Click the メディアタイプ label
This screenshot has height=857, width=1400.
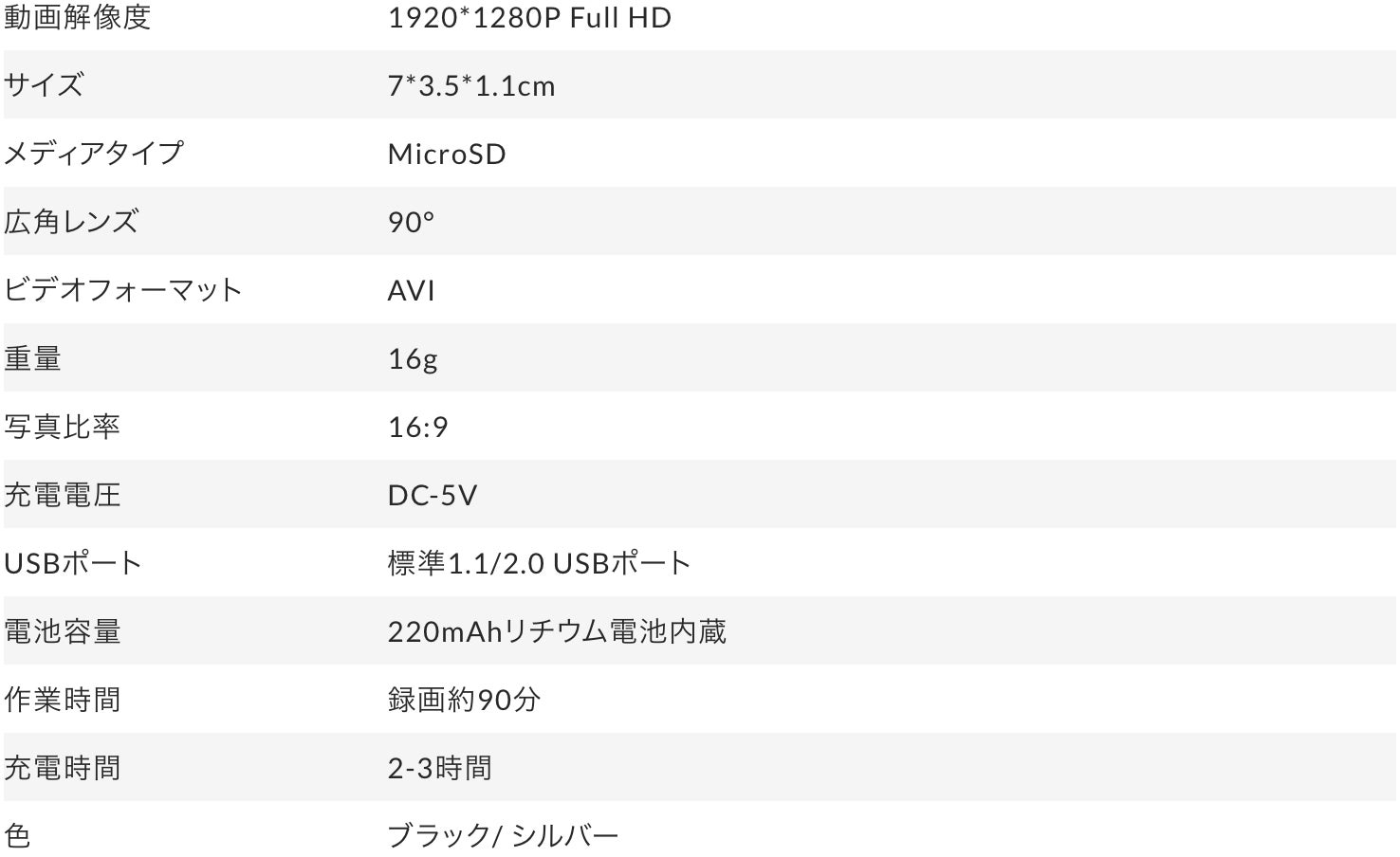coord(93,154)
